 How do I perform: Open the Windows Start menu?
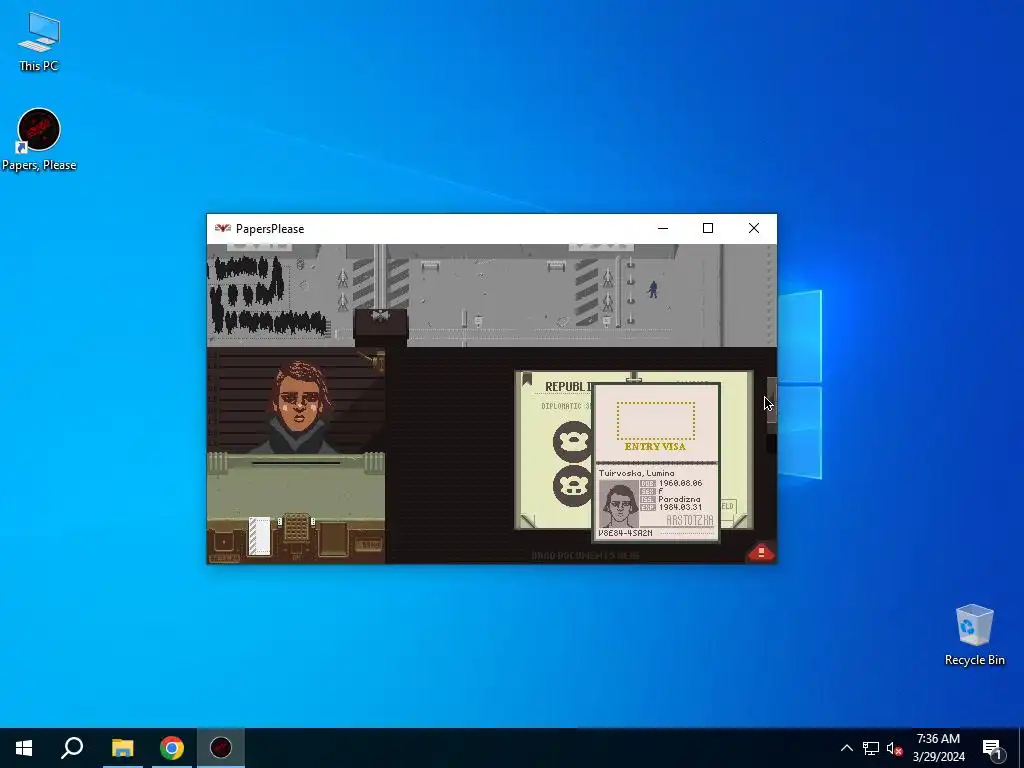[x=24, y=748]
